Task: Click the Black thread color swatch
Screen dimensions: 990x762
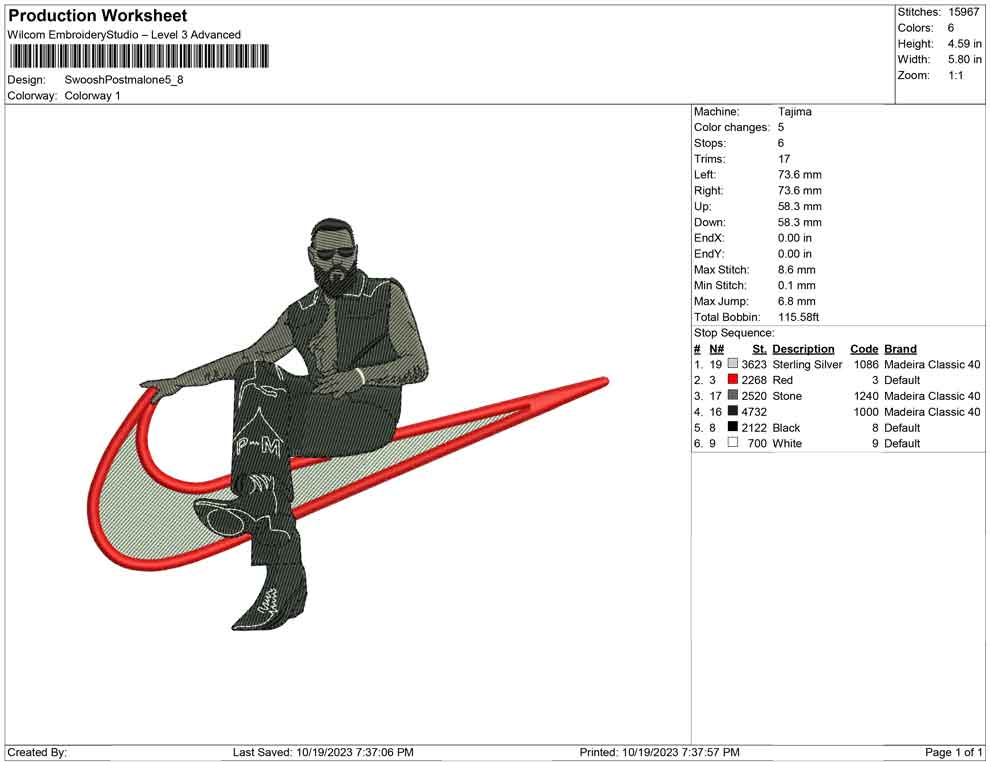Action: click(x=732, y=427)
